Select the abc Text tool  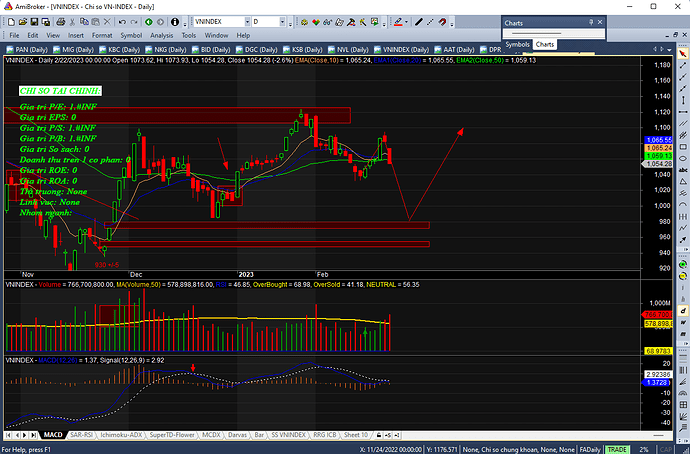683,169
